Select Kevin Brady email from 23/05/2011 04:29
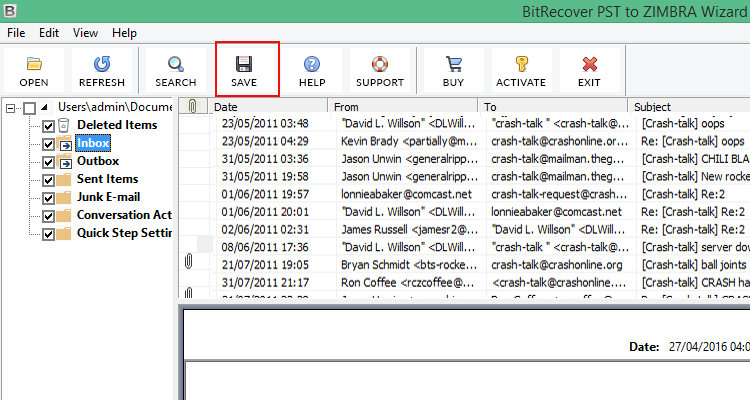The height and width of the screenshot is (400, 750). tap(464, 141)
